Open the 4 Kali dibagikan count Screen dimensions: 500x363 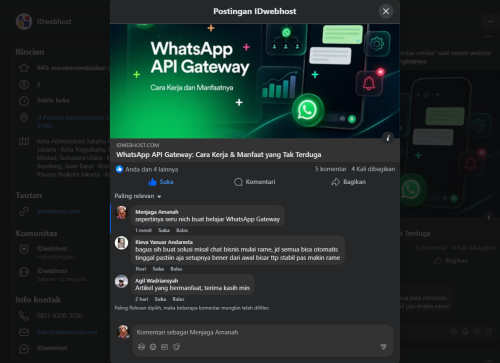click(373, 169)
